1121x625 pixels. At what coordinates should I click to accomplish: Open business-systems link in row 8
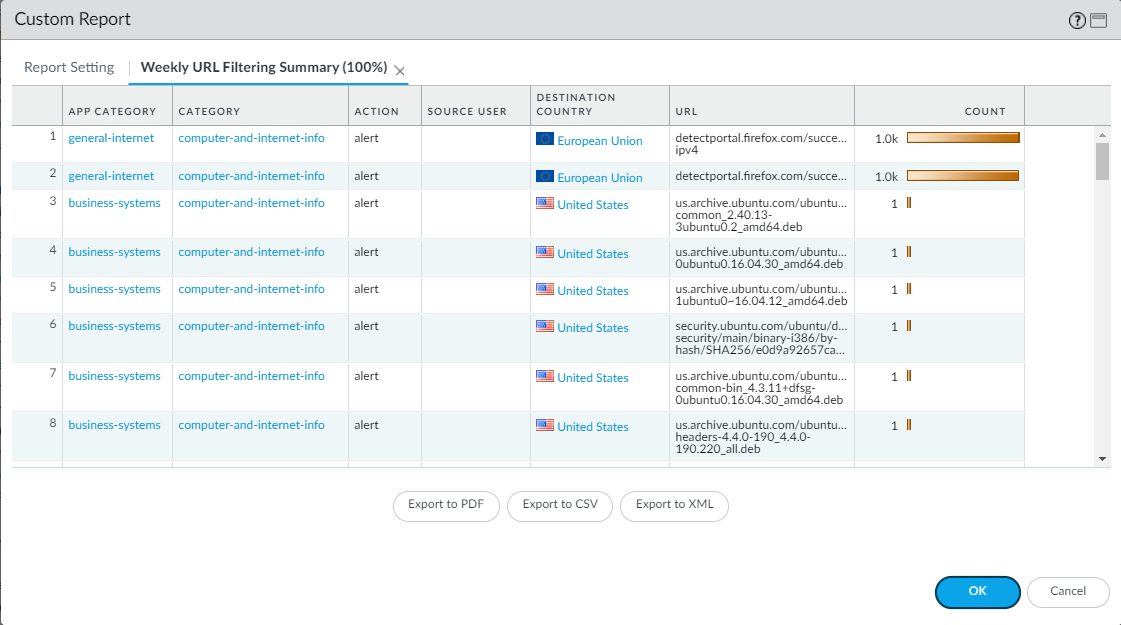pyautogui.click(x=114, y=425)
